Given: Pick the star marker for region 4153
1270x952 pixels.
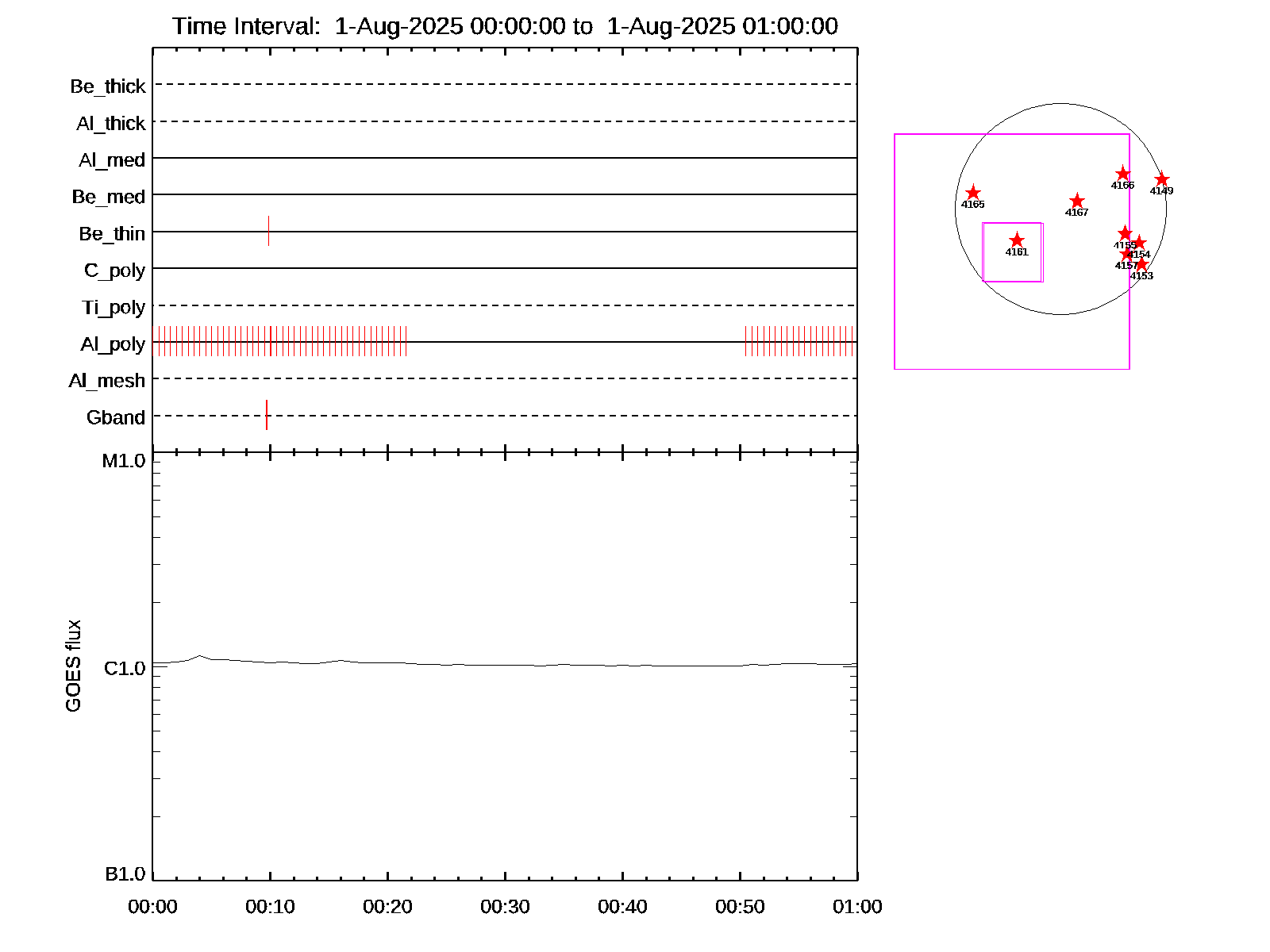Looking at the screenshot, I should click(x=1141, y=264).
